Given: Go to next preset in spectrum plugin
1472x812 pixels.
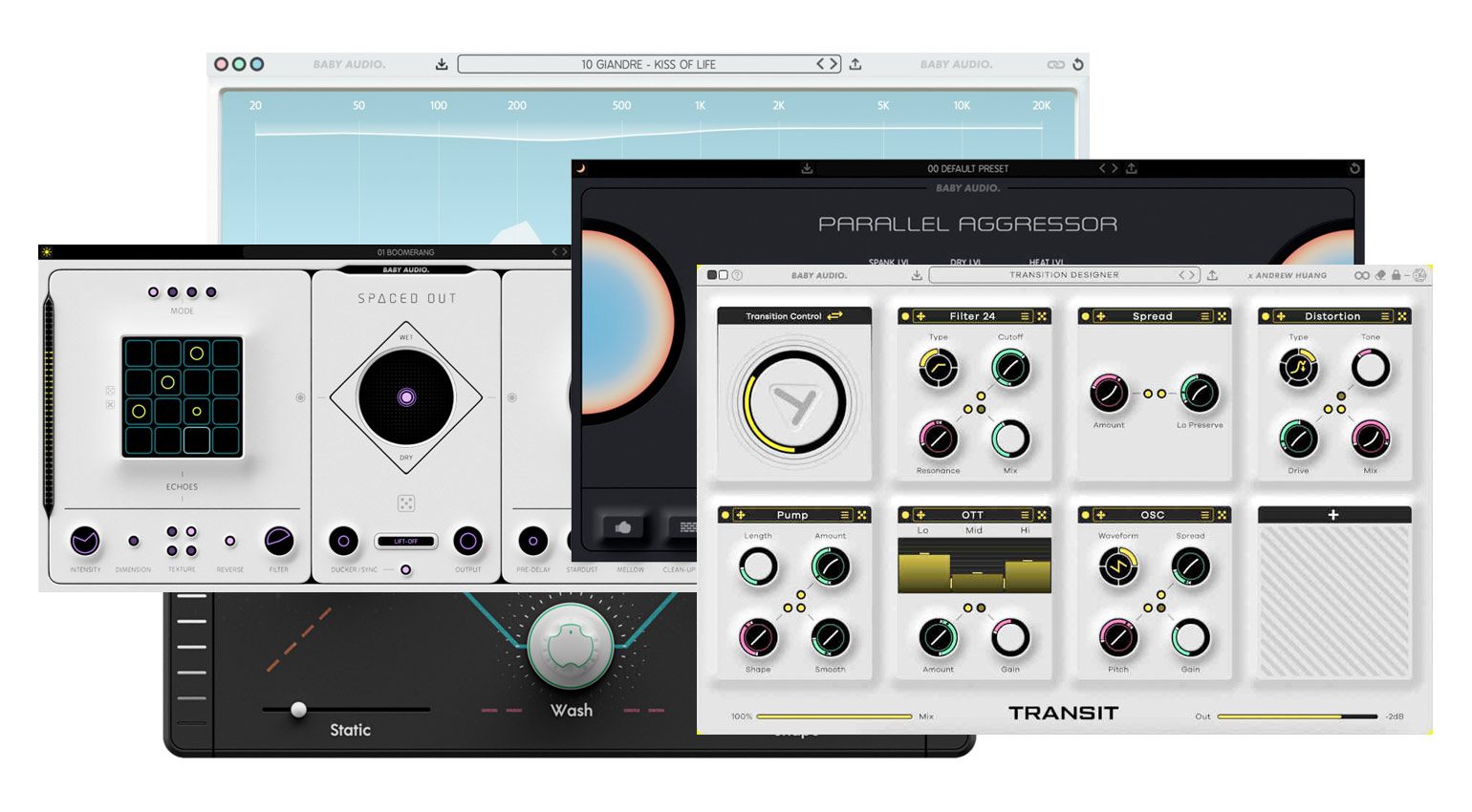Looking at the screenshot, I should pos(833,64).
